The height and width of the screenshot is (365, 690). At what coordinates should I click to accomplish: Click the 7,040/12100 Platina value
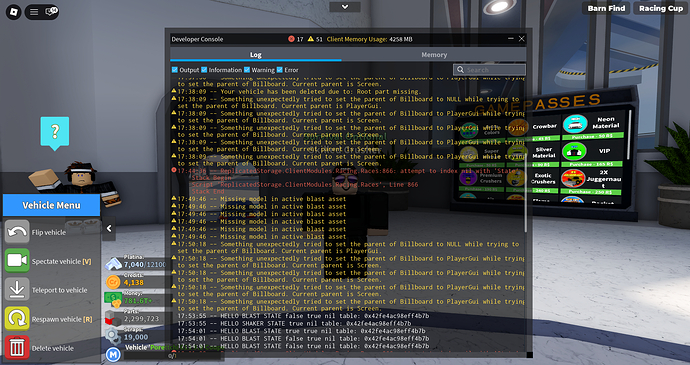point(144,264)
